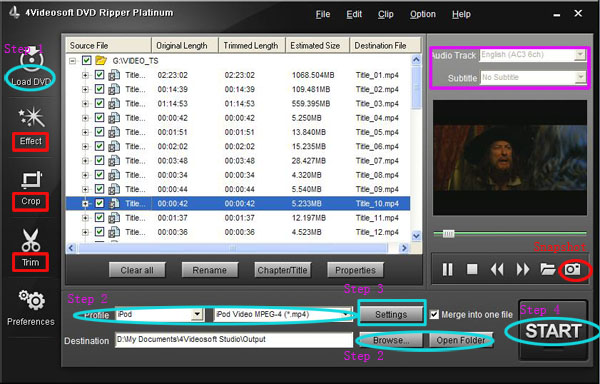Pause the video preview
The width and height of the screenshot is (600, 384).
[x=447, y=270]
